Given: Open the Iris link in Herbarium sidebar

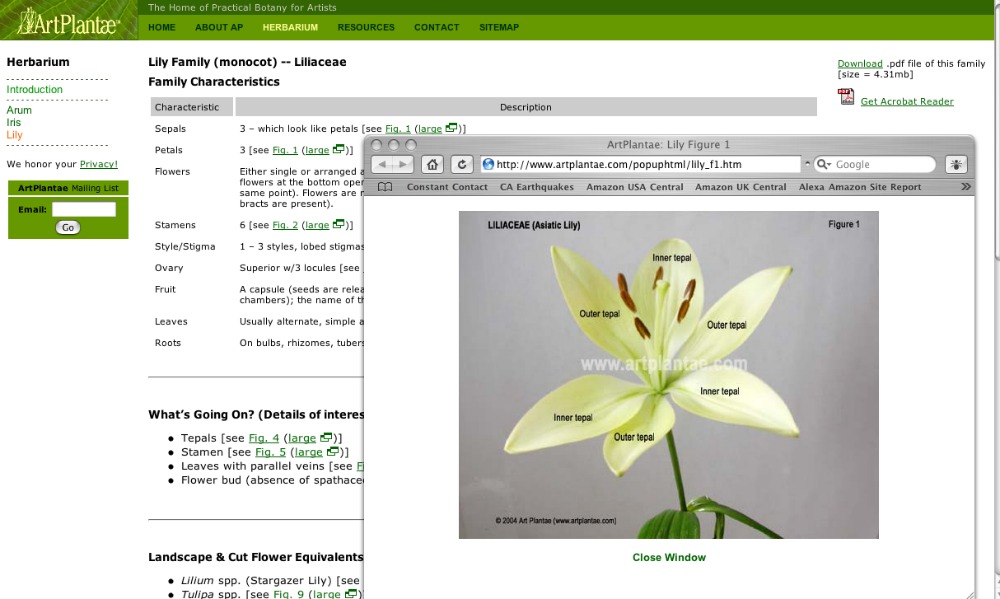Looking at the screenshot, I should click(x=14, y=122).
